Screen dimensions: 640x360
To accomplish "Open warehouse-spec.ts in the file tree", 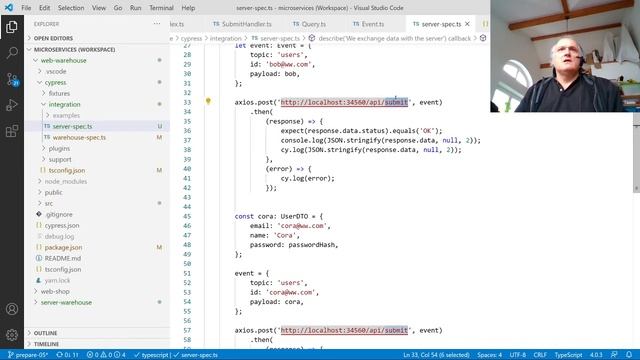I will tap(97, 138).
